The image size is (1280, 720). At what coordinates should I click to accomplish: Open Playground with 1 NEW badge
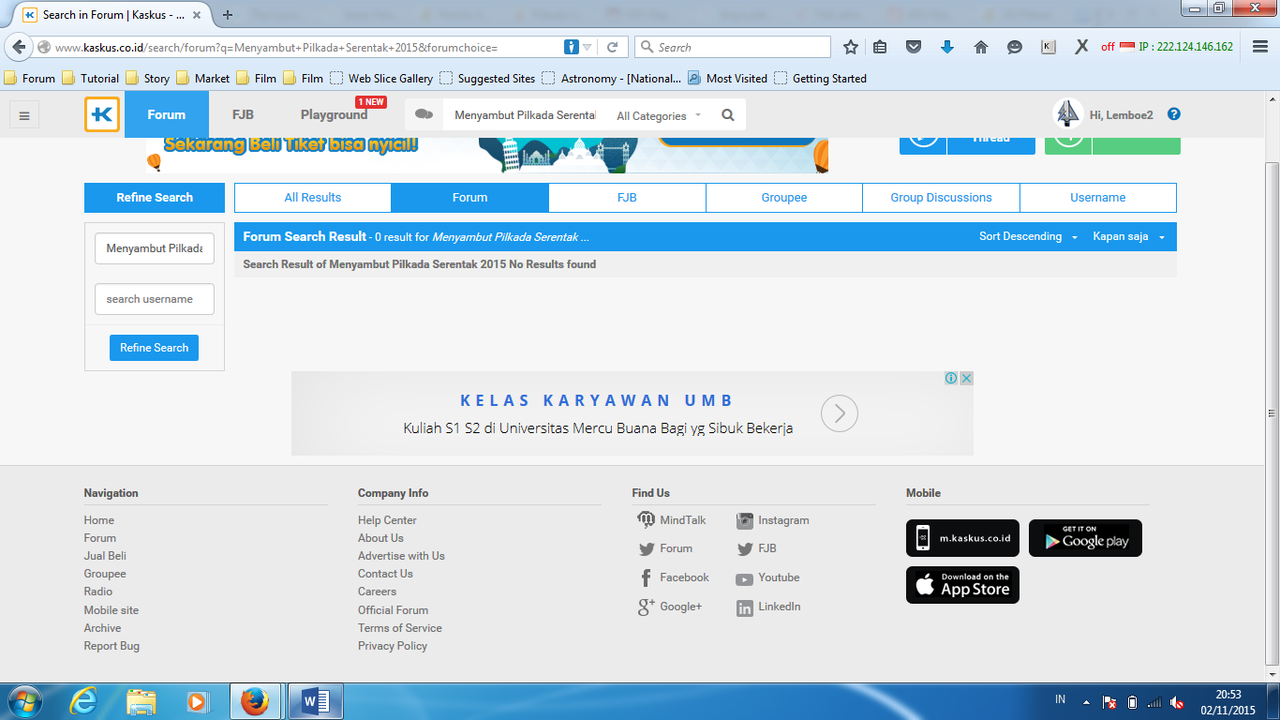[334, 115]
